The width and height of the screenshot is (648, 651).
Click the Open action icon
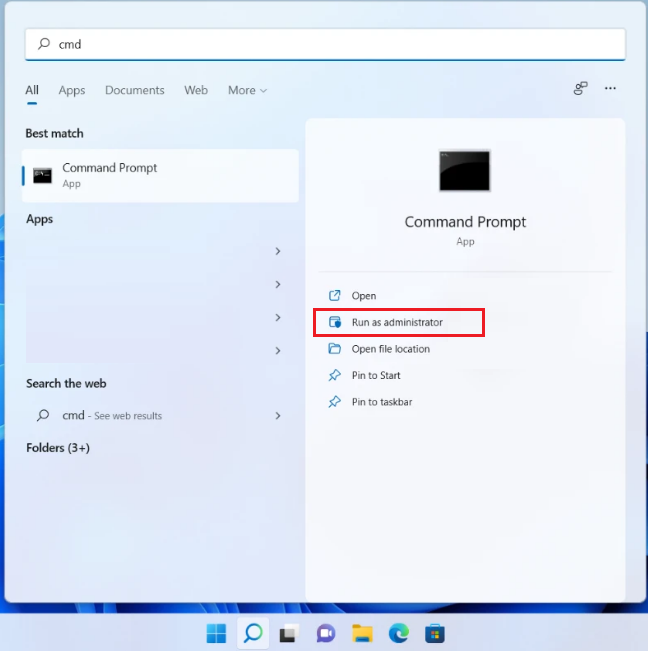(335, 296)
